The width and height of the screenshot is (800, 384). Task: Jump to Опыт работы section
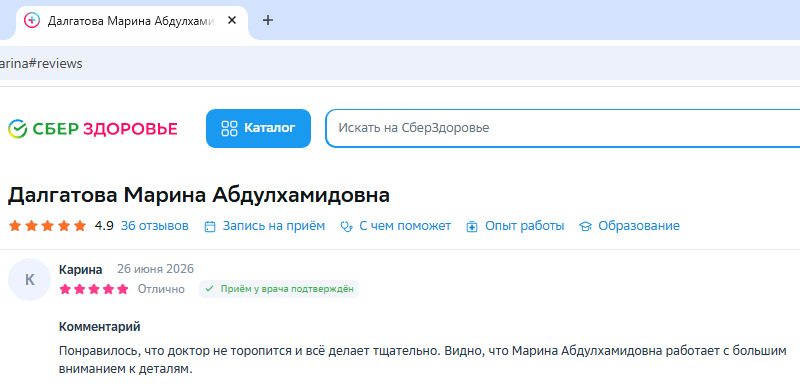click(524, 226)
